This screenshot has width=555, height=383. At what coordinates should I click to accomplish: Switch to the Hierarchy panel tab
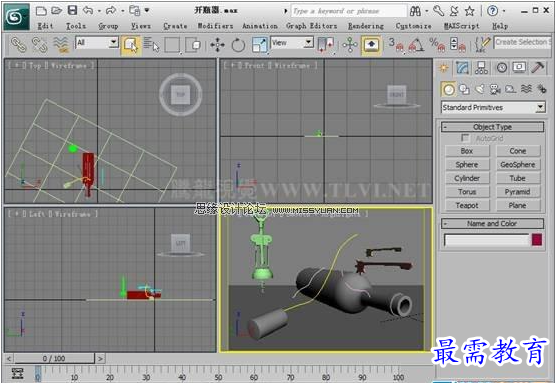481,67
